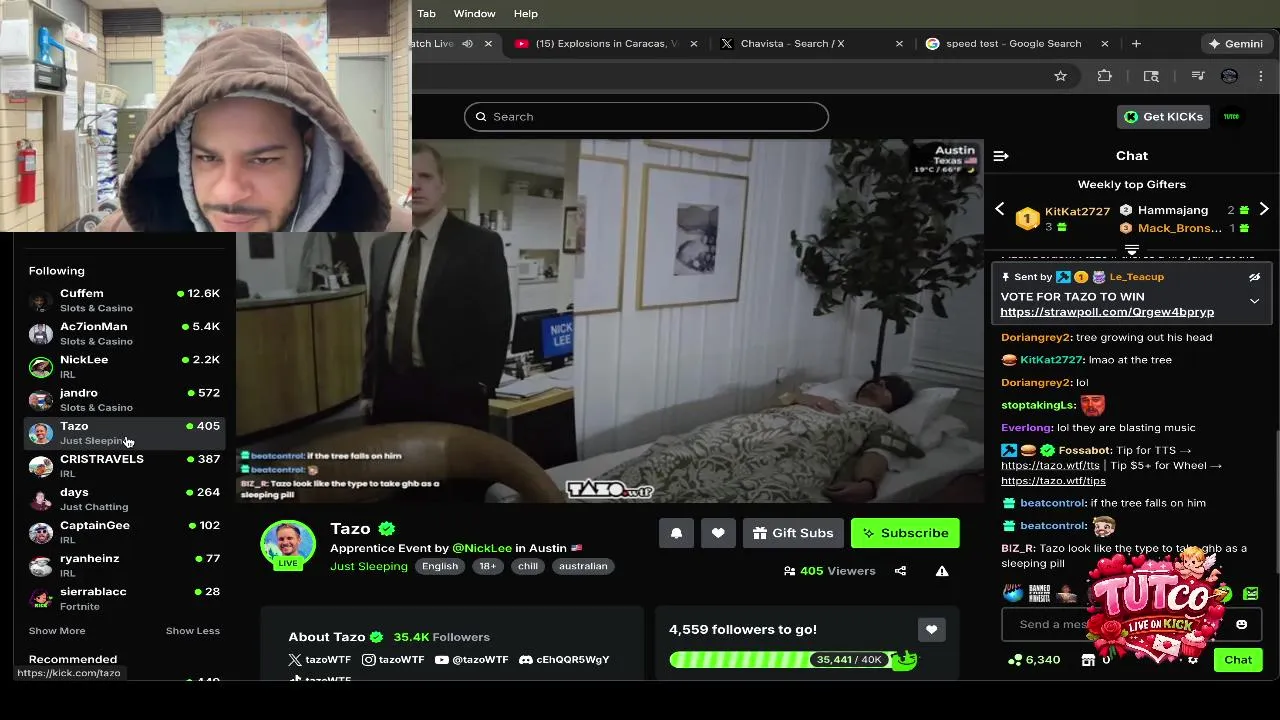Enable notifications with the bell button

tap(676, 533)
